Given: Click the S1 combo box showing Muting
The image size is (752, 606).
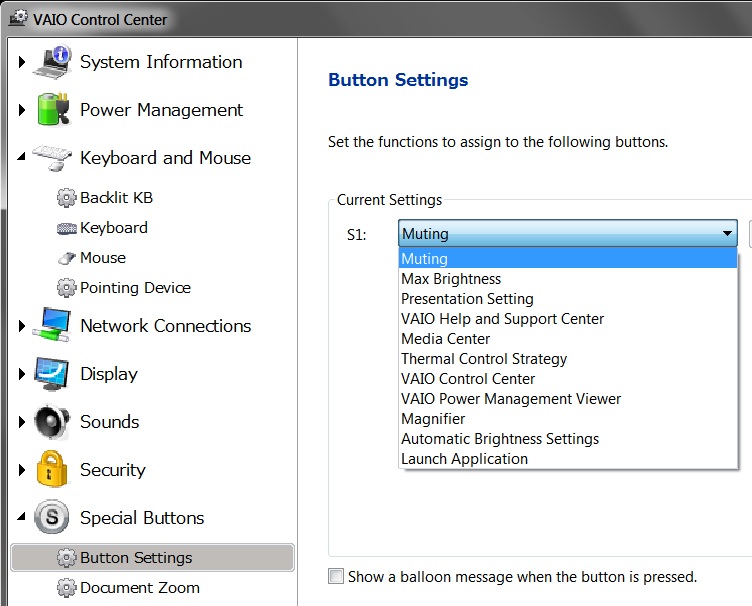Looking at the screenshot, I should [x=568, y=233].
